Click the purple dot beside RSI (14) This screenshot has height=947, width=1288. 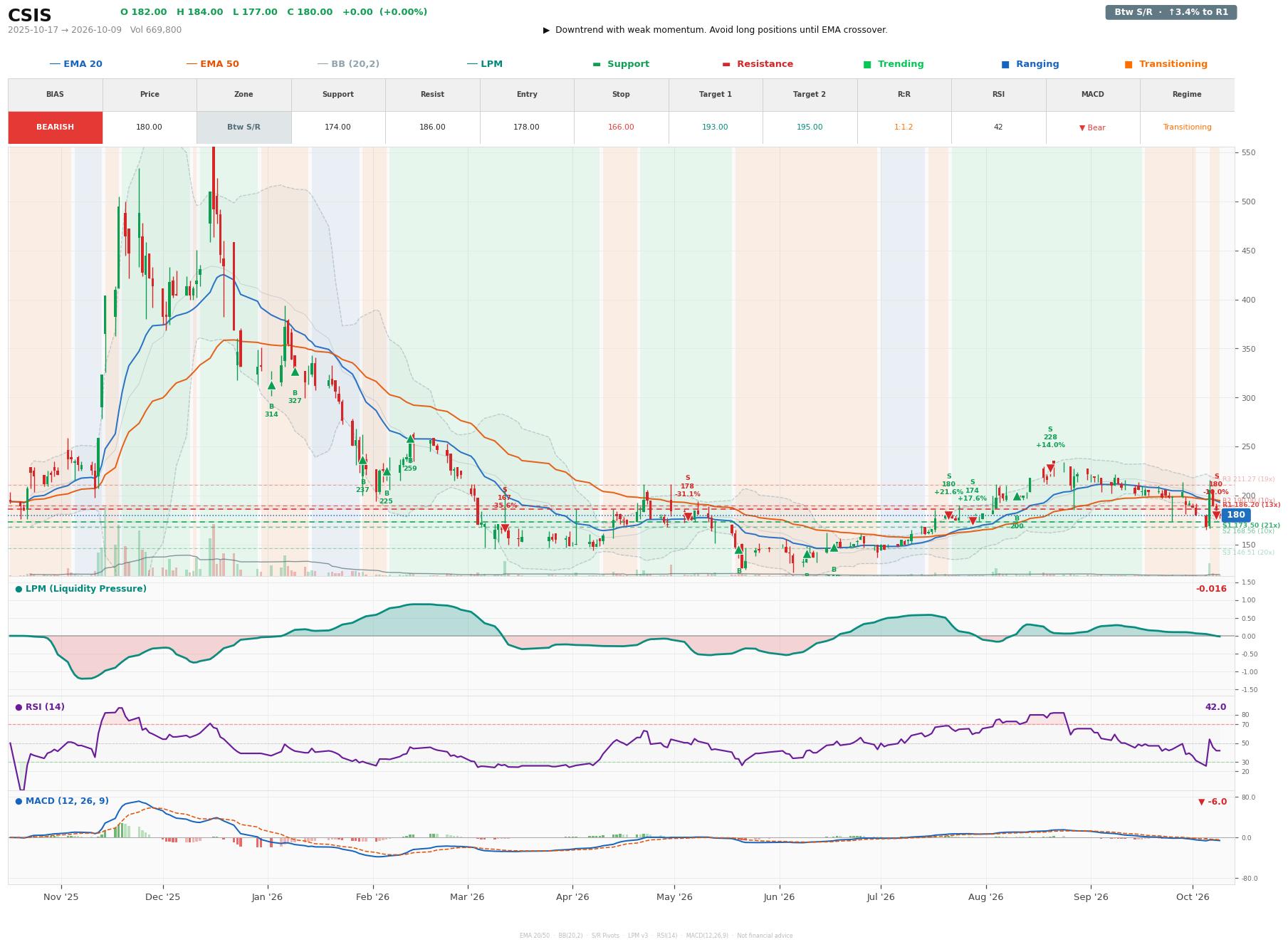(x=19, y=707)
